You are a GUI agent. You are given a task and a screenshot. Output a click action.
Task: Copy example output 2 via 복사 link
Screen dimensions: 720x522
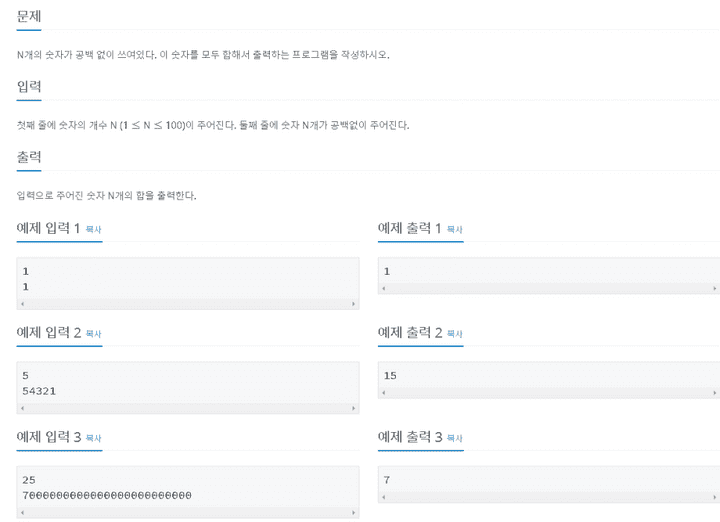click(x=455, y=334)
